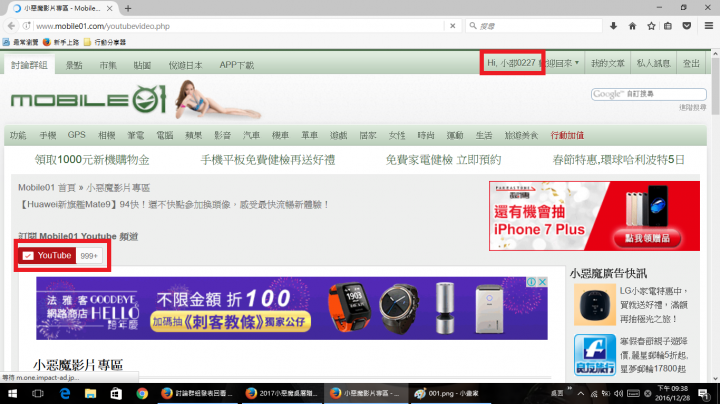Click the Huawei Mate9 promo link
Viewport: 720px width, 404px height.
[x=174, y=204]
